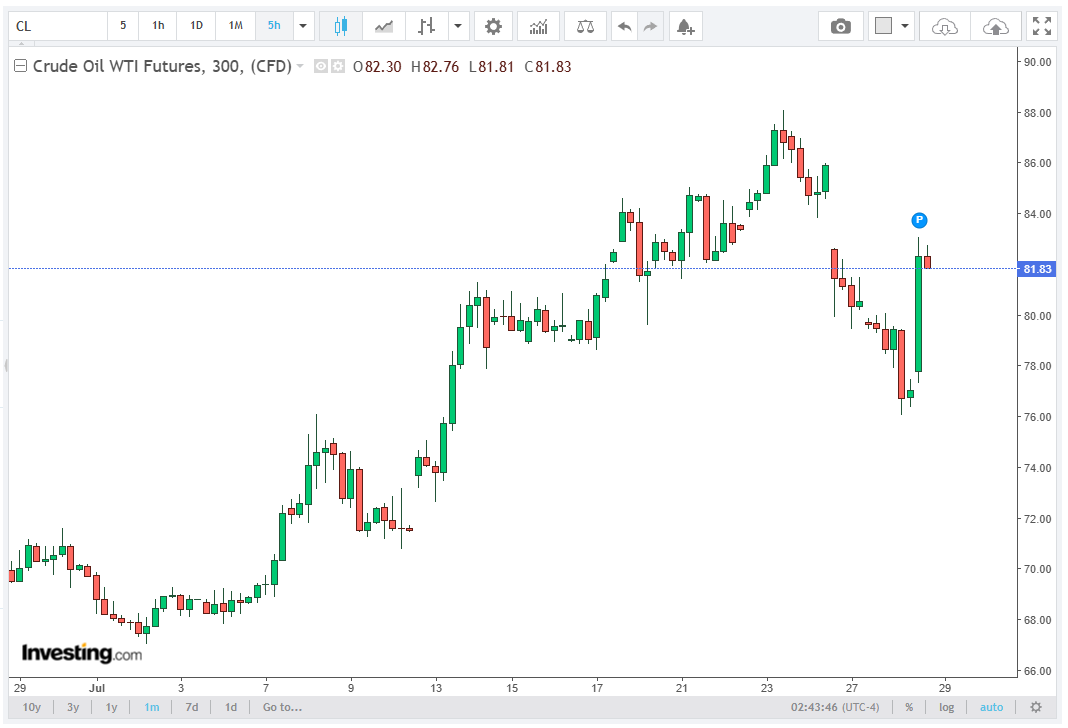Viewport: 1068px width, 728px height.
Task: Toggle series visibility eye icon
Action: click(320, 66)
